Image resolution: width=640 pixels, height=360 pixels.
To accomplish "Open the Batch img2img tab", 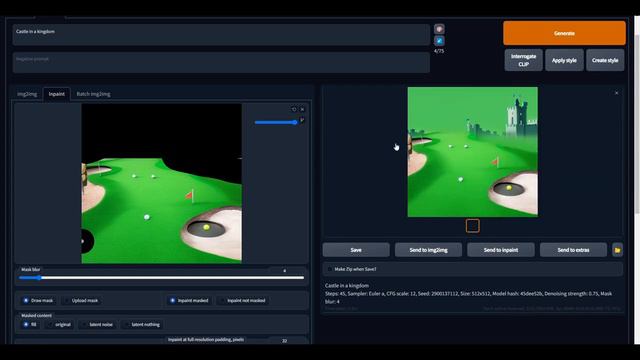I will click(x=93, y=94).
